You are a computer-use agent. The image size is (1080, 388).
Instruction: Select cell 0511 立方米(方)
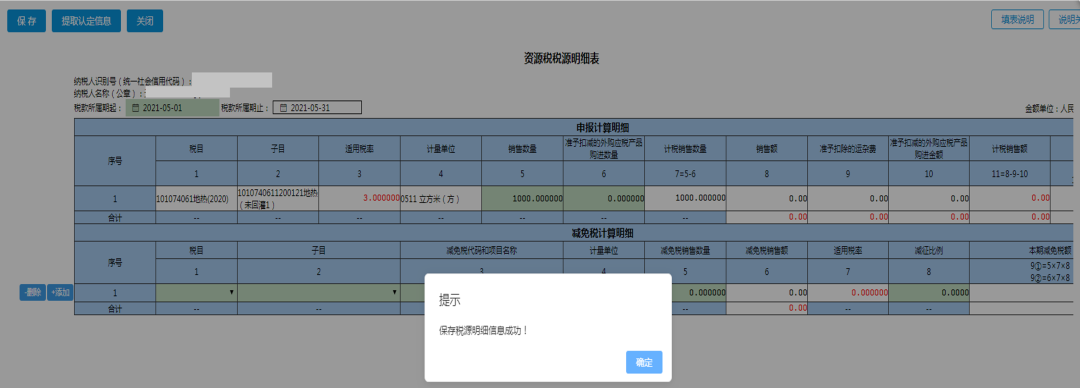pos(442,198)
